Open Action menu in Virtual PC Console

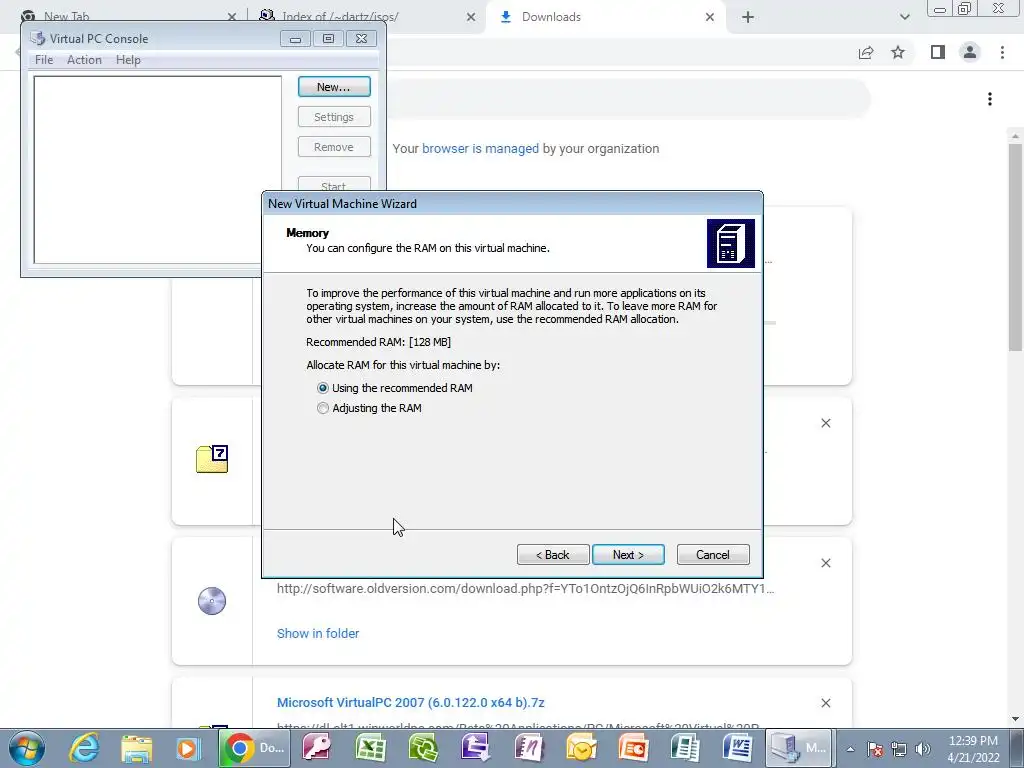click(84, 59)
